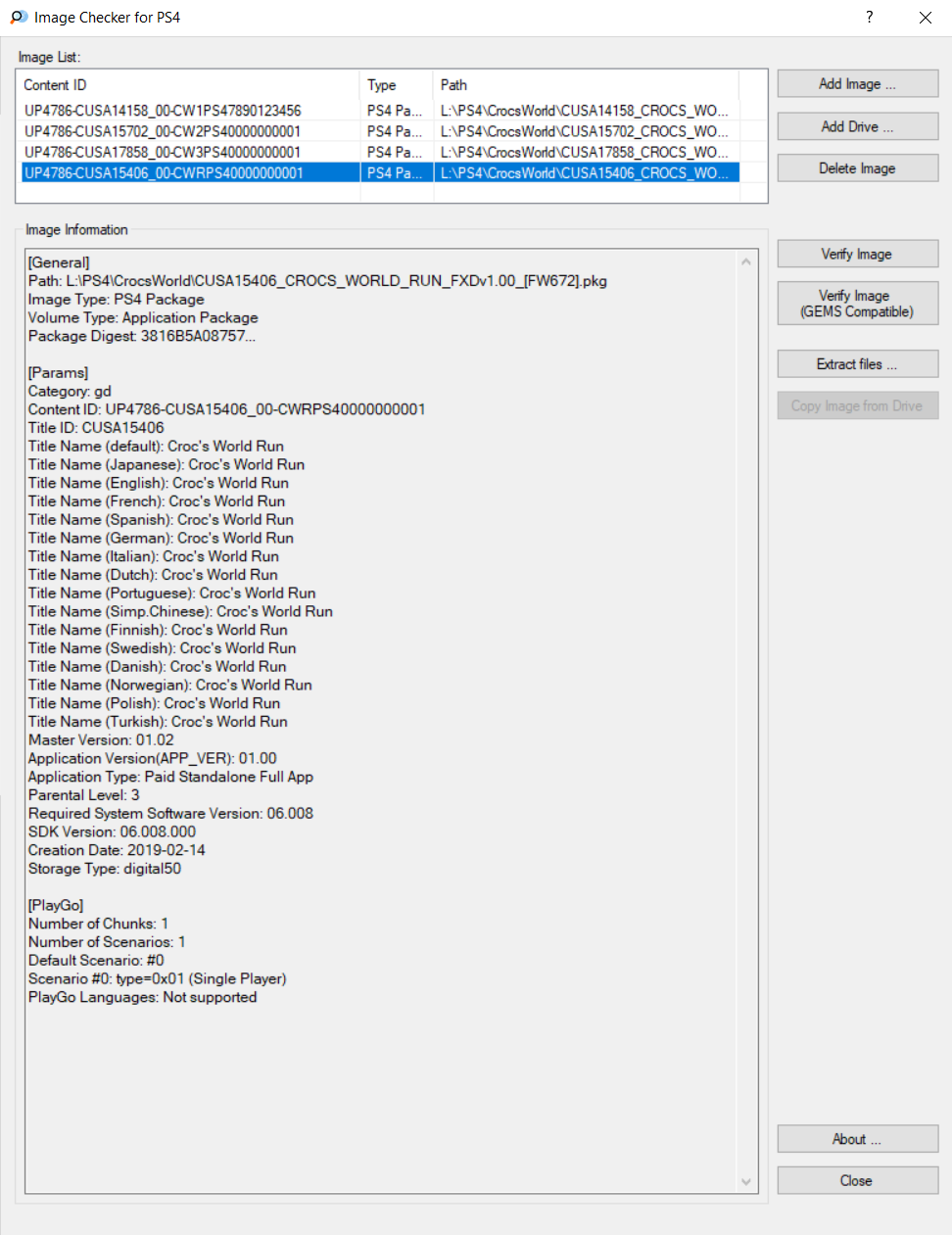Viewport: 952px width, 1235px height.
Task: Click the Title Name (Japanese) line
Action: point(167,464)
